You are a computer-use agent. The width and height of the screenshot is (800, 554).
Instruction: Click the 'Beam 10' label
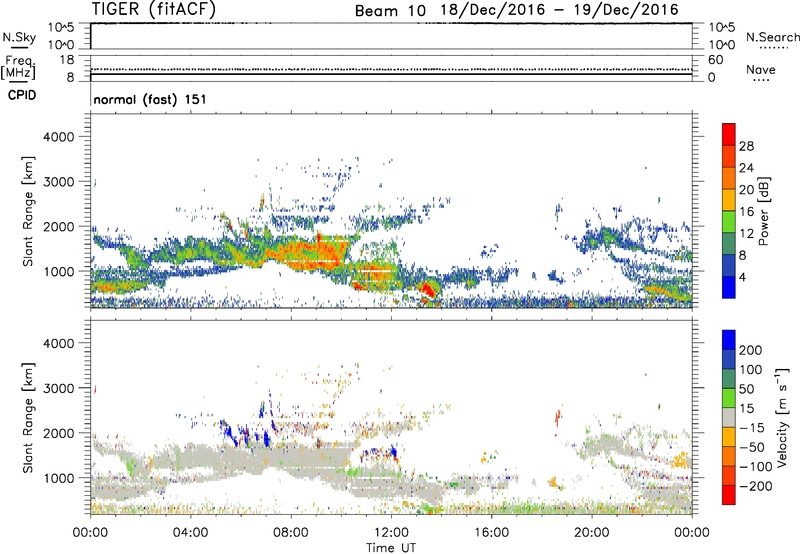pos(390,10)
